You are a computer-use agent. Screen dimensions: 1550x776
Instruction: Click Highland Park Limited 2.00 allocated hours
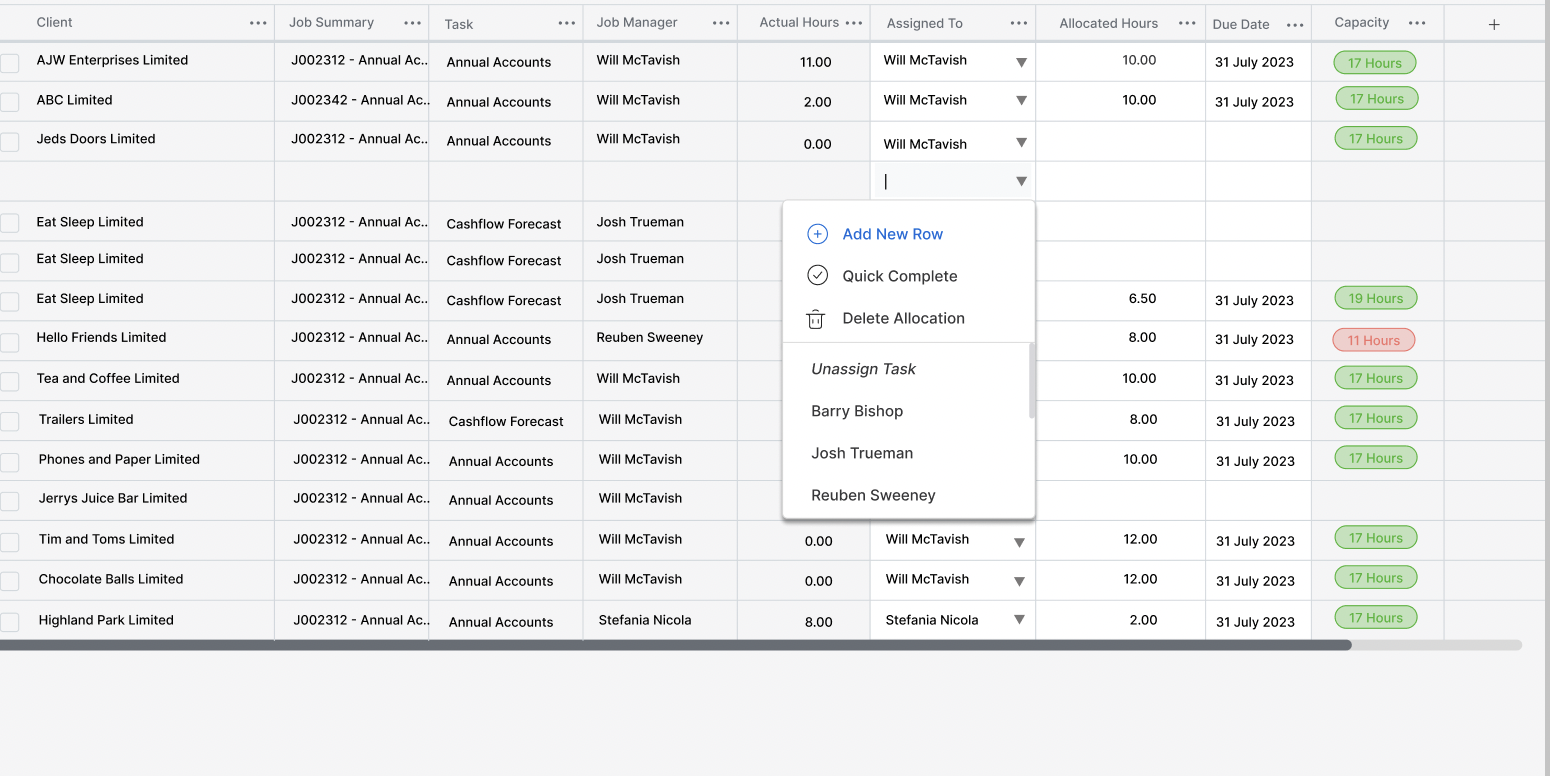coord(1143,620)
